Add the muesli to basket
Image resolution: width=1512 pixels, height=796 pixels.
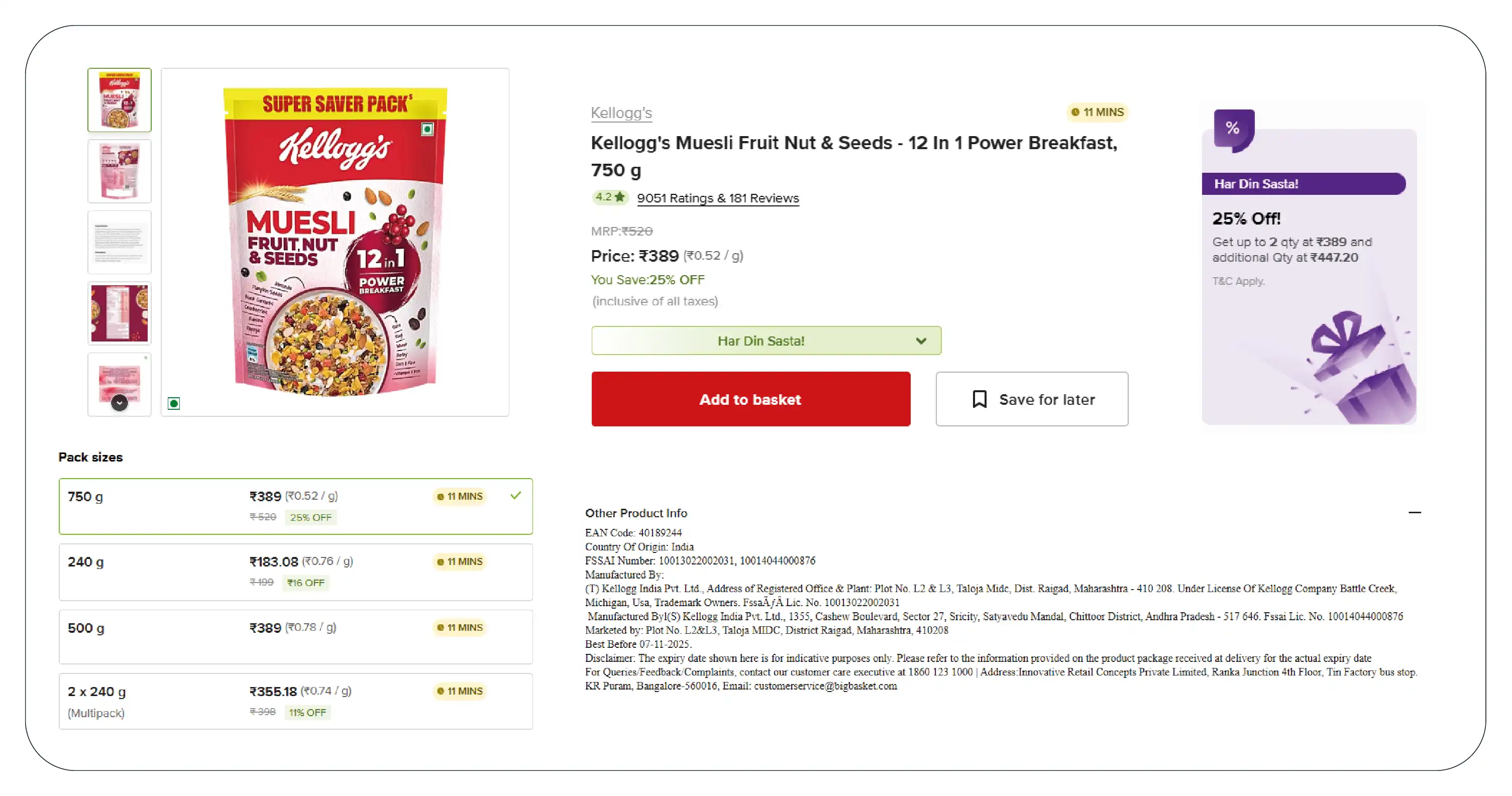pyautogui.click(x=750, y=399)
